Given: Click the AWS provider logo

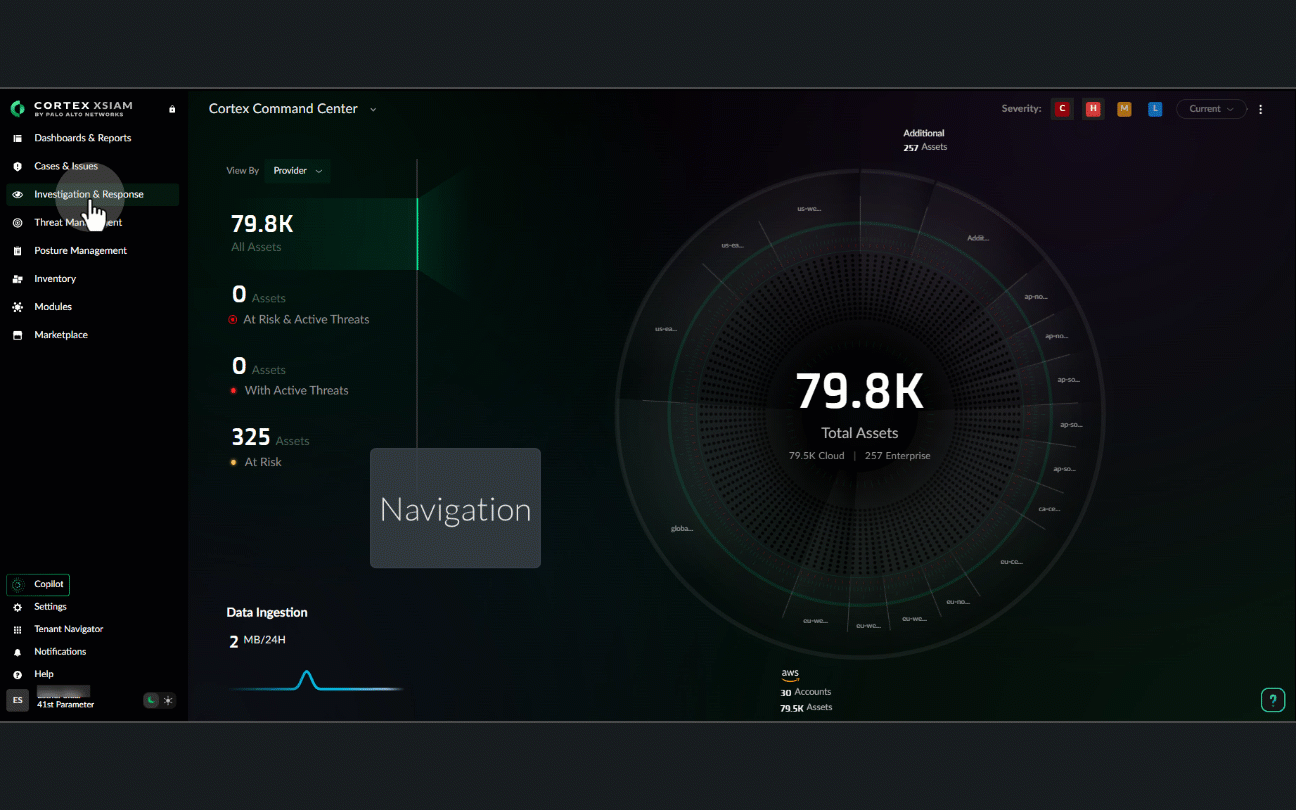Looking at the screenshot, I should [790, 675].
